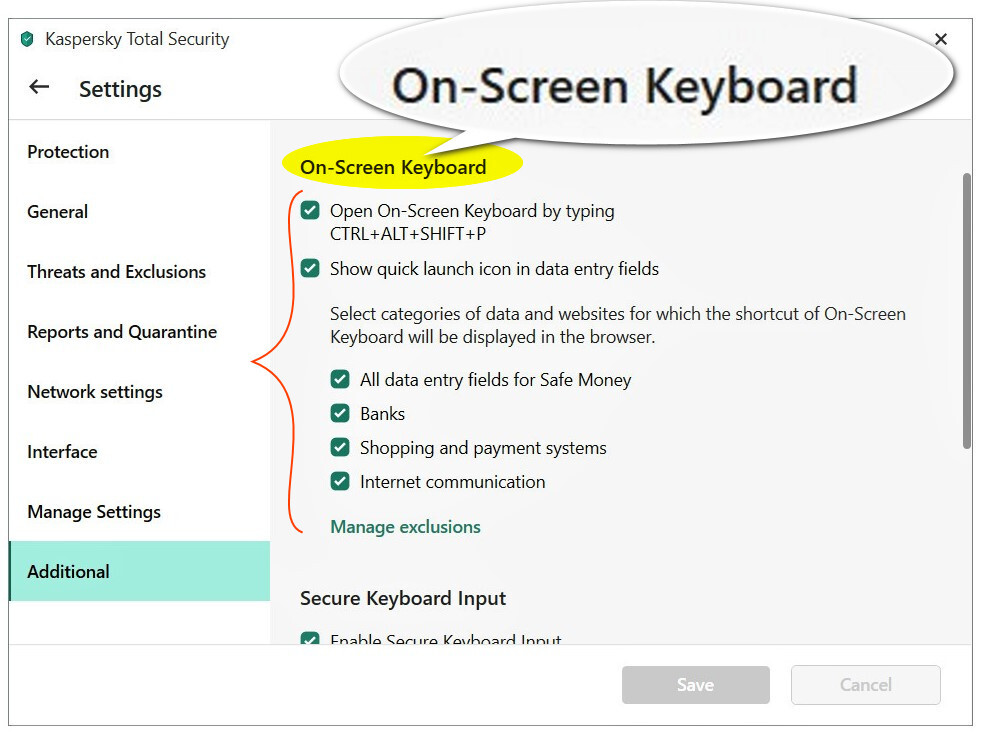
Task: Disable the Internet communication checkbox
Action: 340,482
